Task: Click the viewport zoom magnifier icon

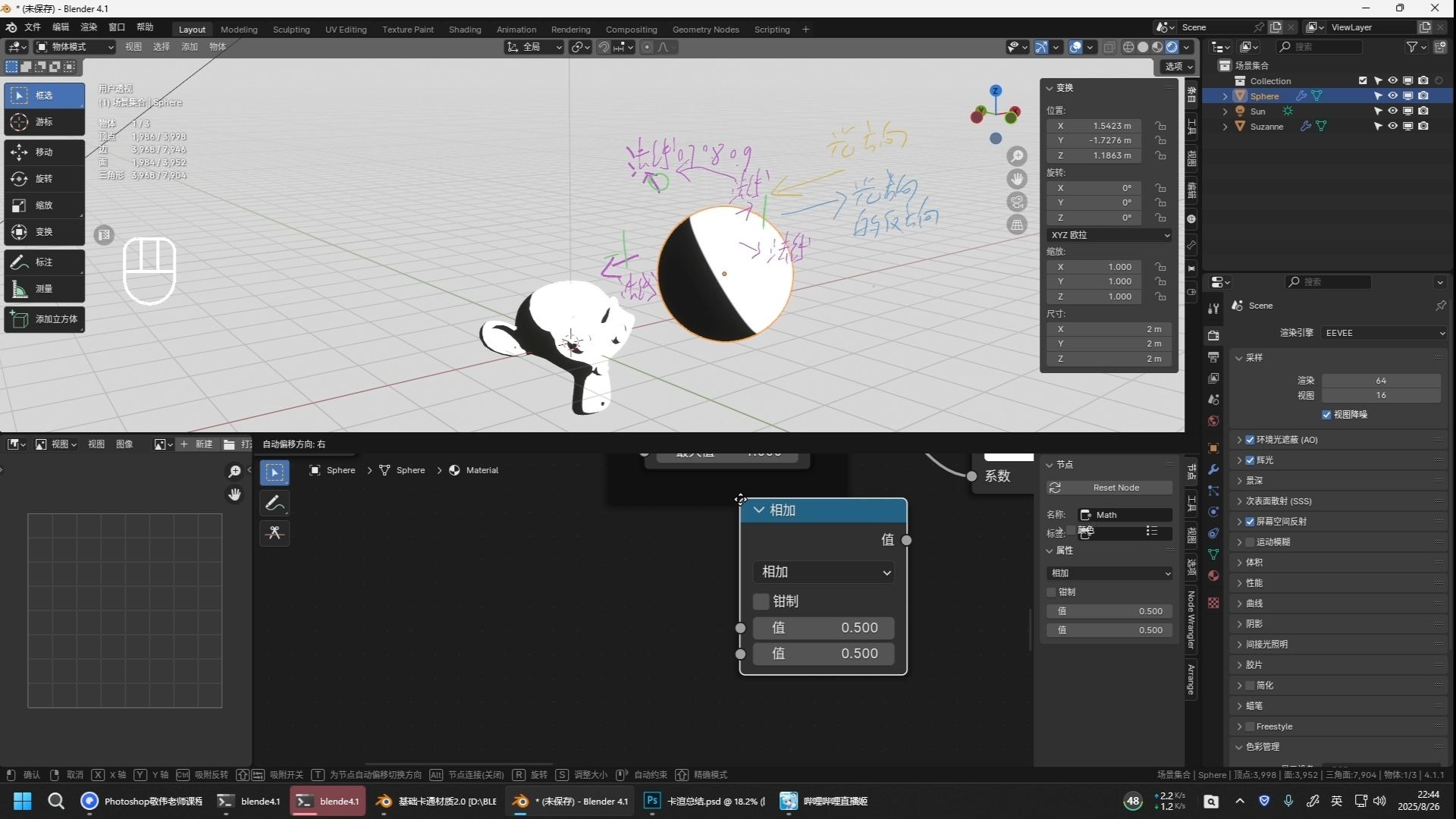Action: click(1017, 156)
